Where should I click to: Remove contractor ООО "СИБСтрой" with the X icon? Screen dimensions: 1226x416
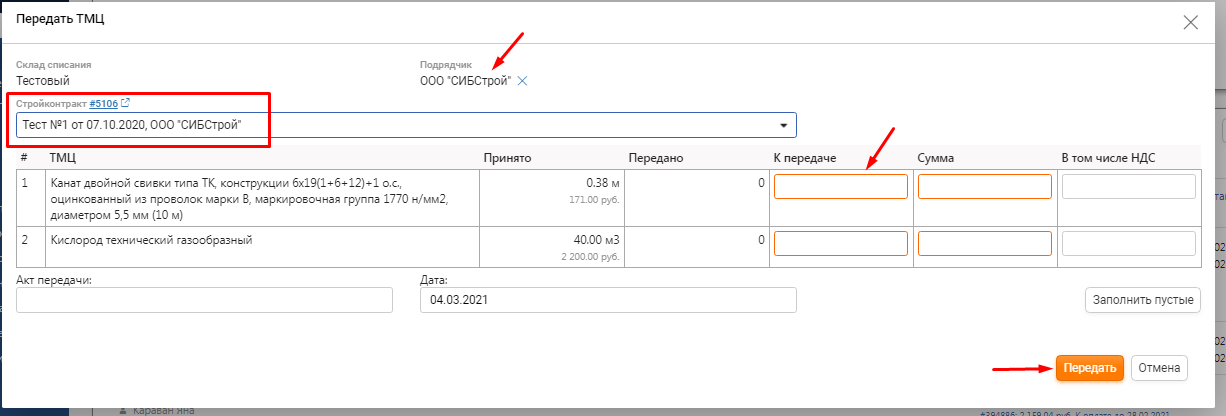(522, 81)
